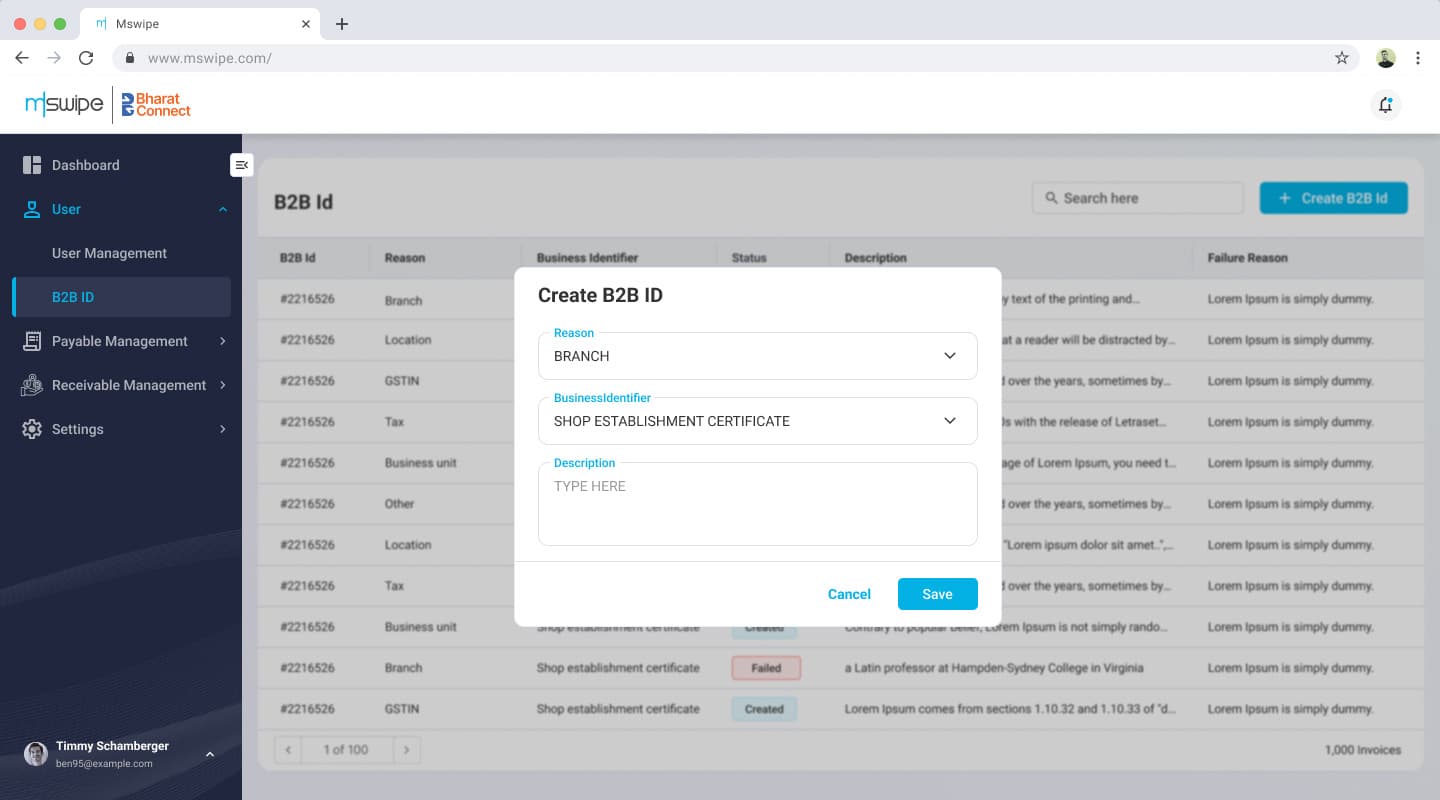Expand Settings submenu arrow
Image resolution: width=1440 pixels, height=800 pixels.
(x=223, y=429)
